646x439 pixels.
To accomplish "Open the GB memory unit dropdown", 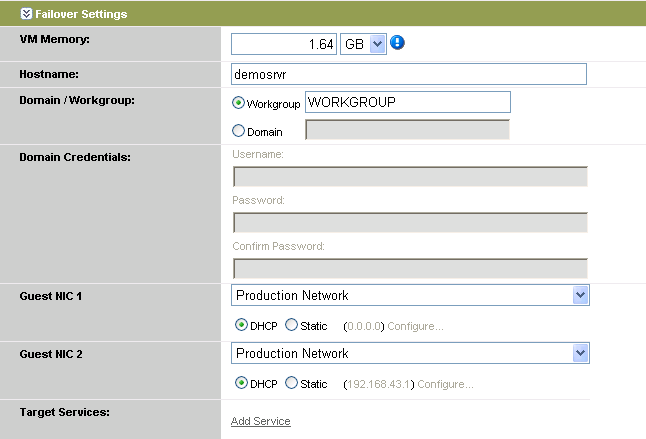I will click(x=364, y=44).
